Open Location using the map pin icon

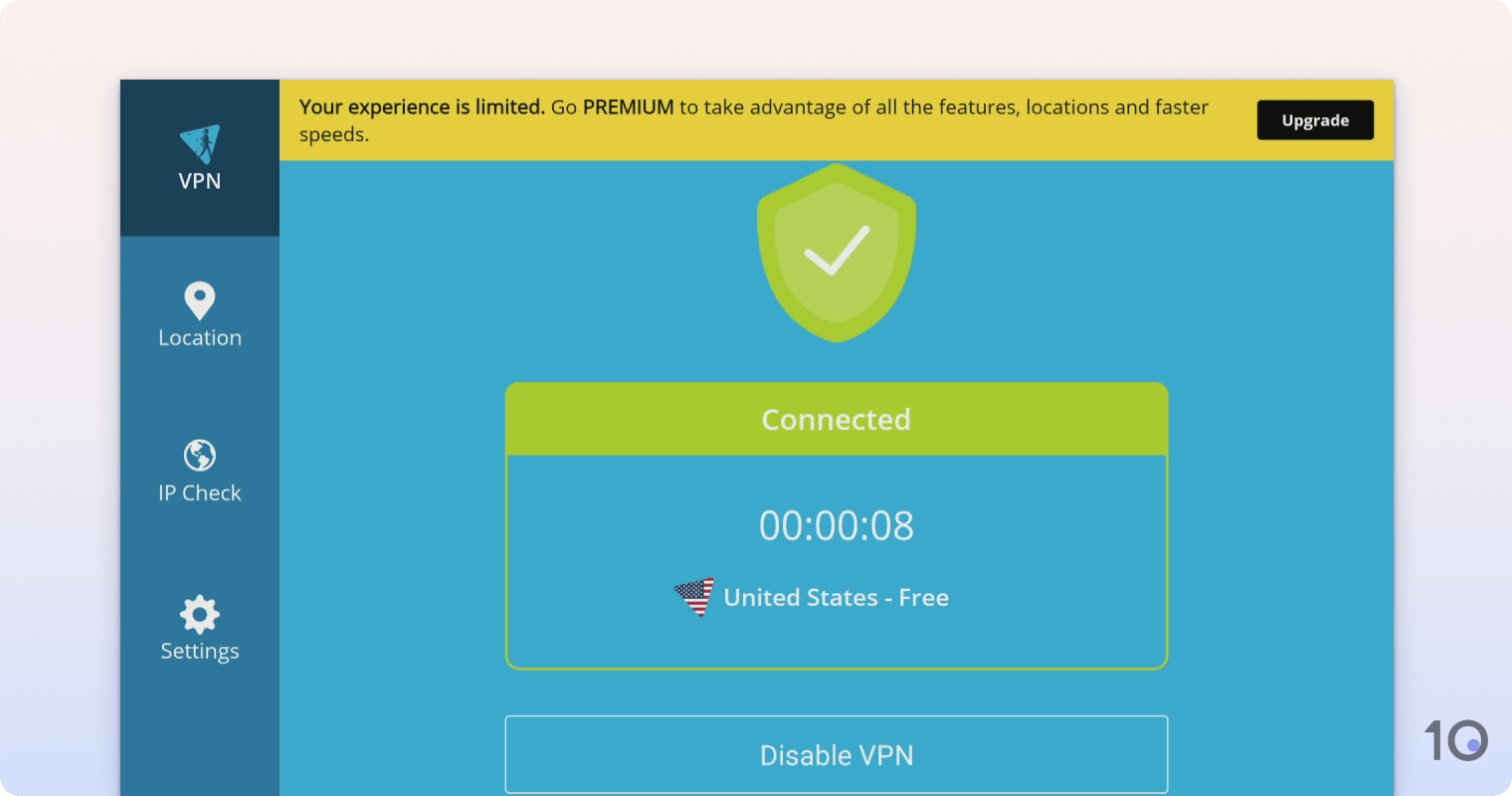[x=200, y=300]
